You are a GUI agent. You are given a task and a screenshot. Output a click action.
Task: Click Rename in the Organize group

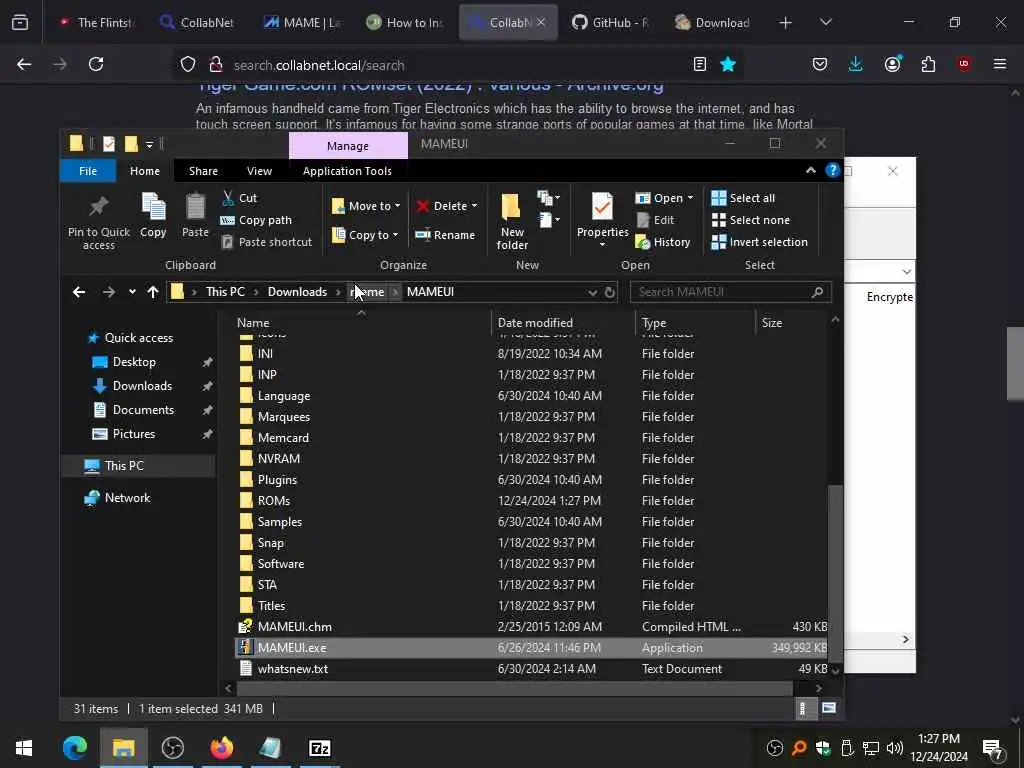(x=445, y=235)
